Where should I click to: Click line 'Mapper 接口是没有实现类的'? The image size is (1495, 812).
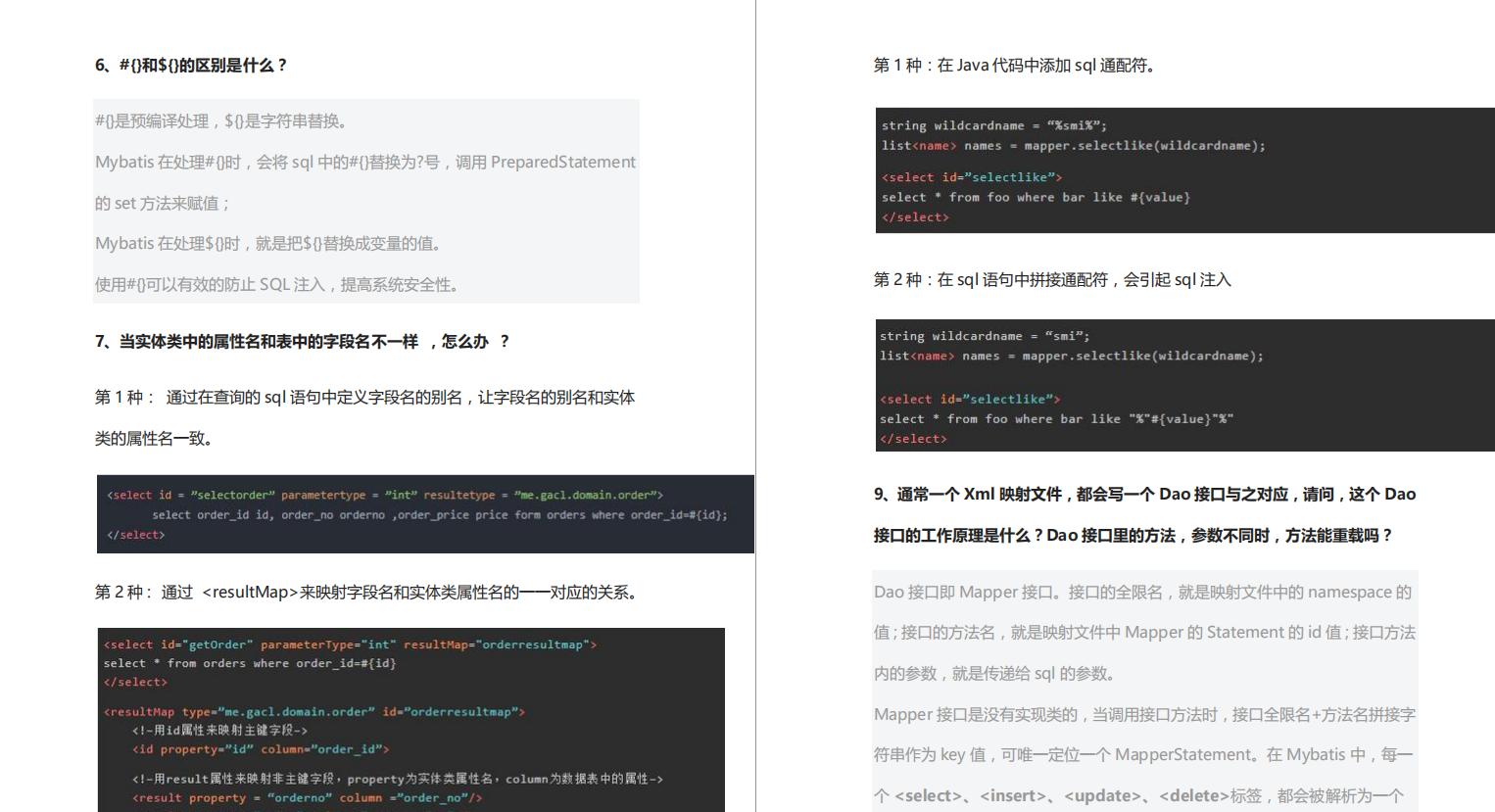[1144, 715]
